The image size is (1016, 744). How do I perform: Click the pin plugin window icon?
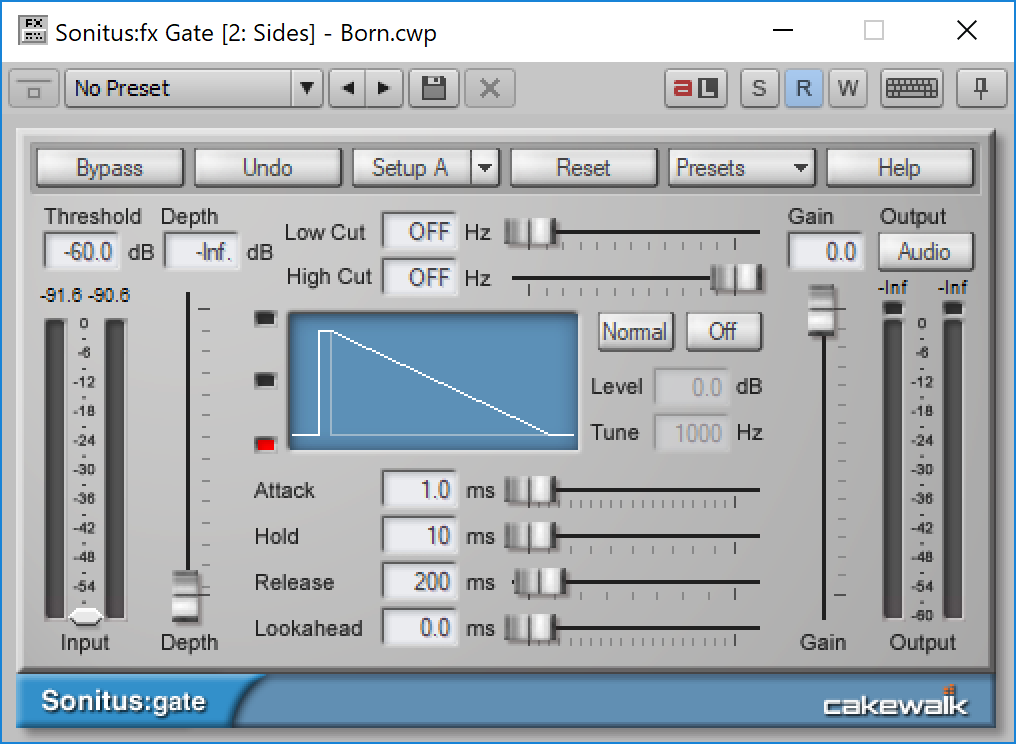[981, 88]
